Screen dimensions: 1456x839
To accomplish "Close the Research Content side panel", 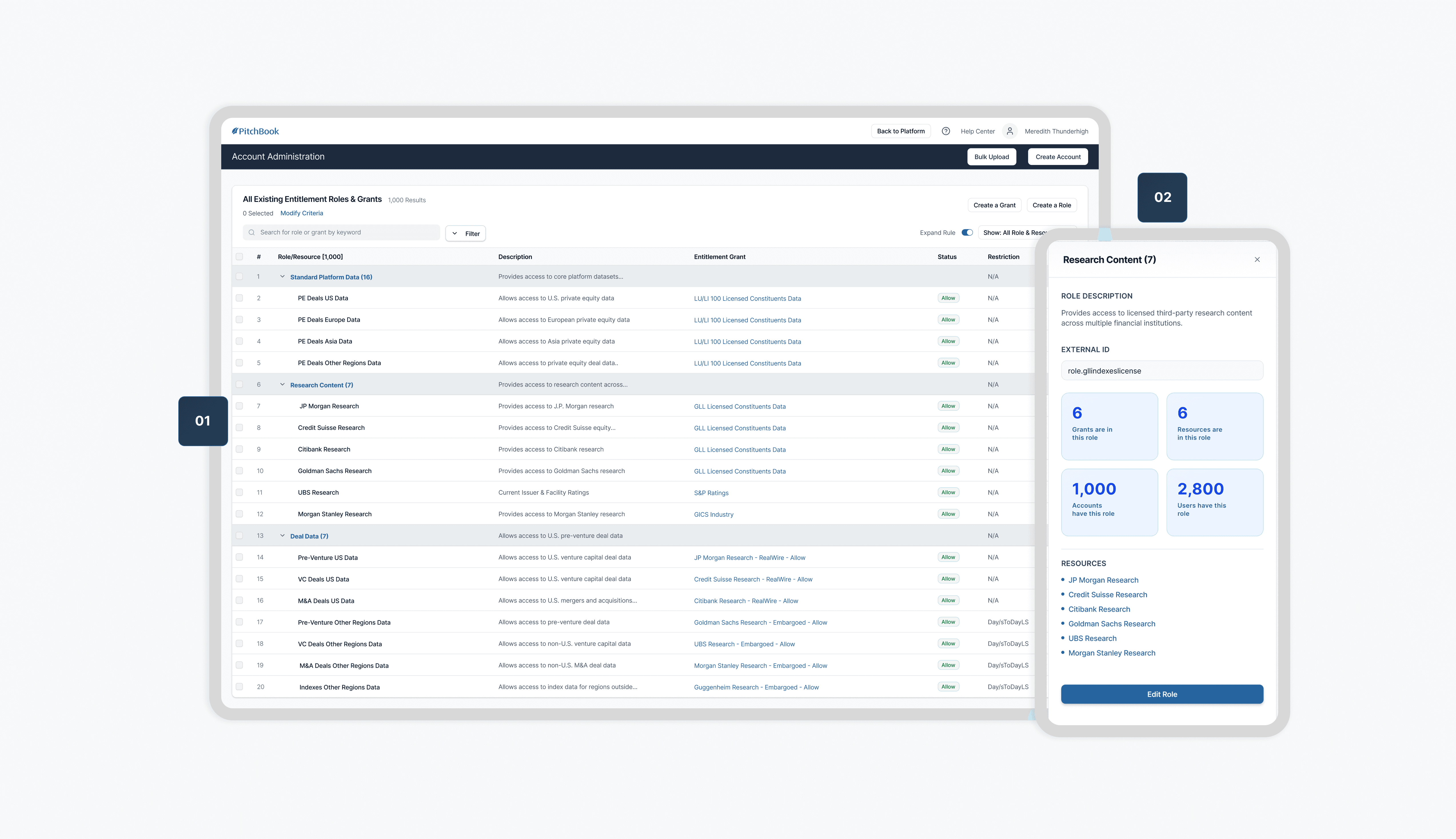I will (1257, 260).
